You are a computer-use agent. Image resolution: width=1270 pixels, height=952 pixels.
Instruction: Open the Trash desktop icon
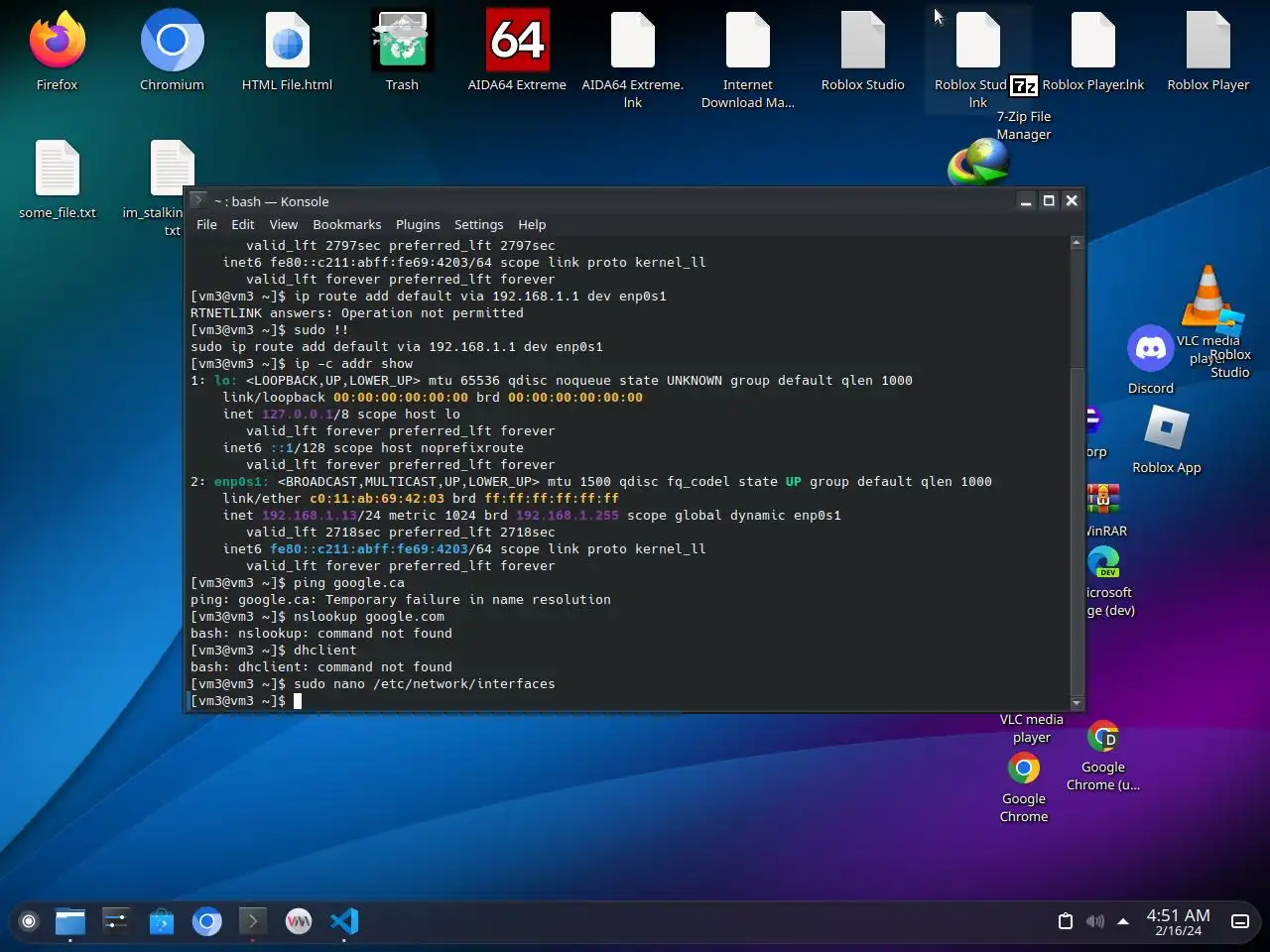click(402, 40)
